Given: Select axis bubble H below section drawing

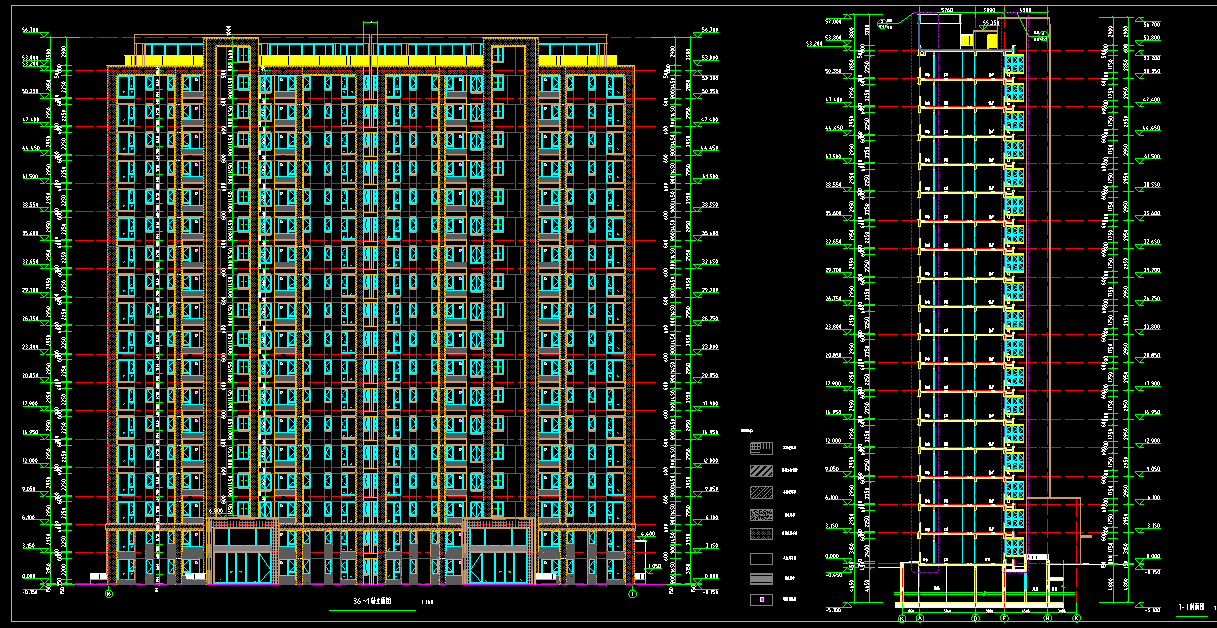Looking at the screenshot, I should pyautogui.click(x=1048, y=619).
